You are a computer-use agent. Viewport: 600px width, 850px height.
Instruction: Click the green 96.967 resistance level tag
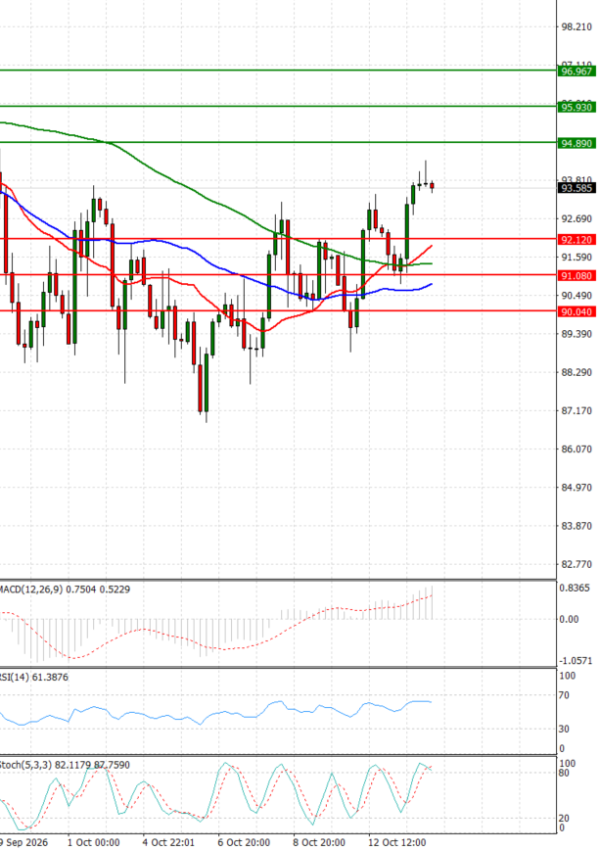point(577,71)
